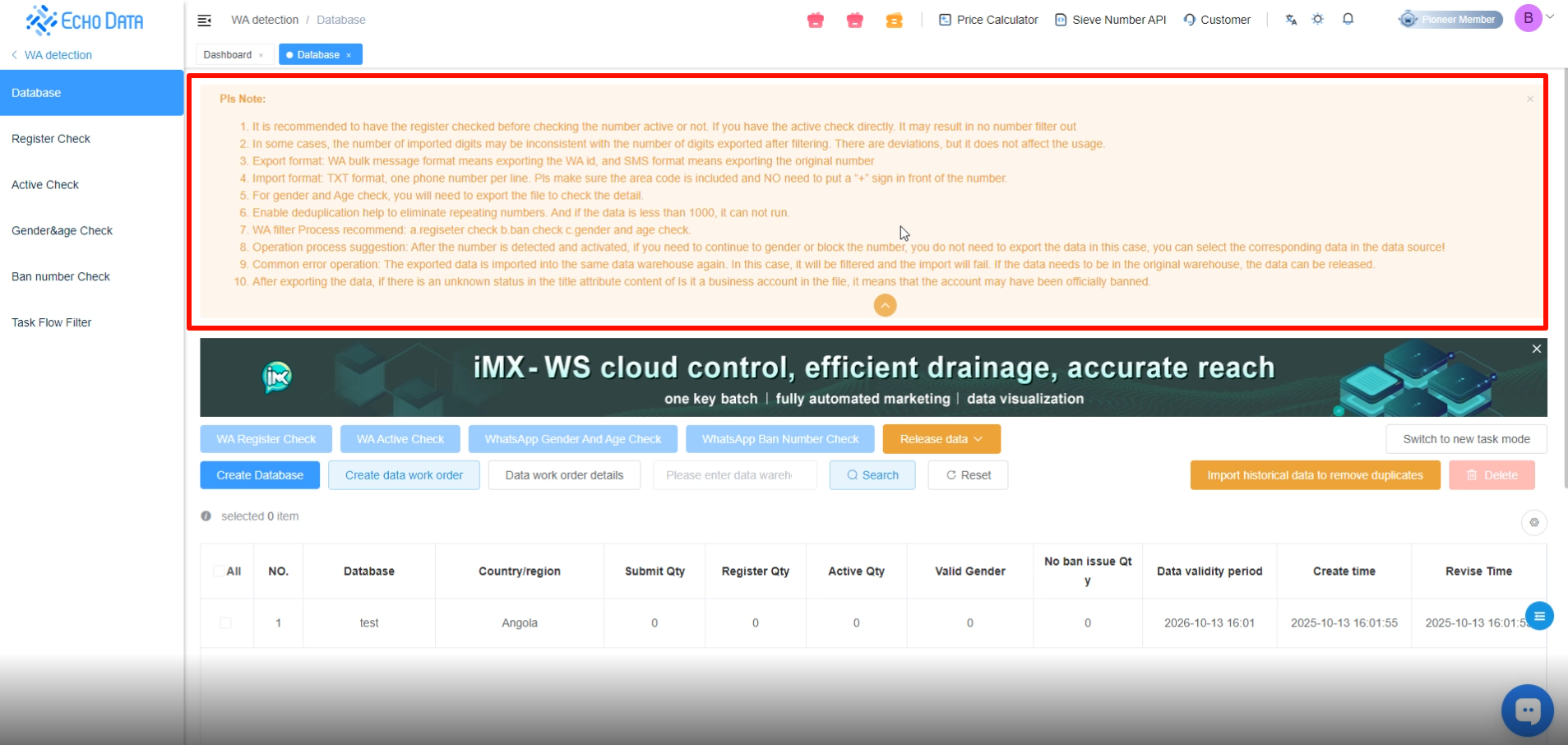Click the language translation icon

(1291, 20)
